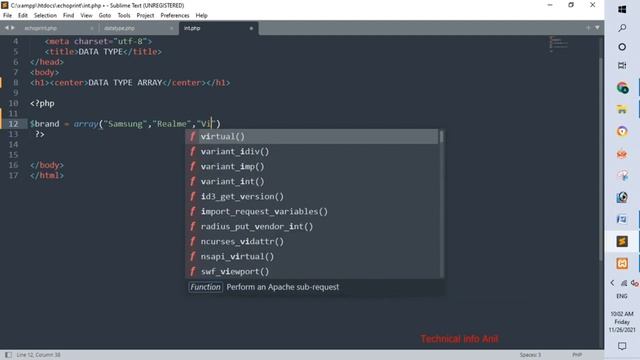Switch to the echoprint.php tab
This screenshot has width=640, height=360.
[41, 28]
